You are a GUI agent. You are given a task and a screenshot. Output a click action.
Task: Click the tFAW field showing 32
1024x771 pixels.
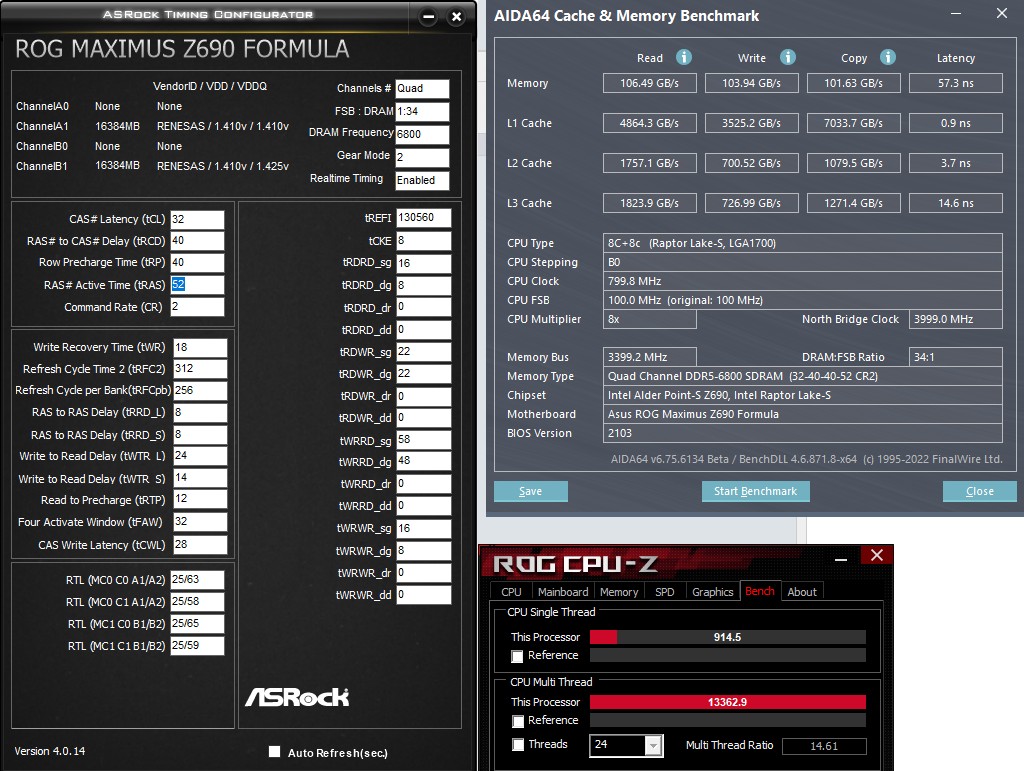(x=200, y=522)
